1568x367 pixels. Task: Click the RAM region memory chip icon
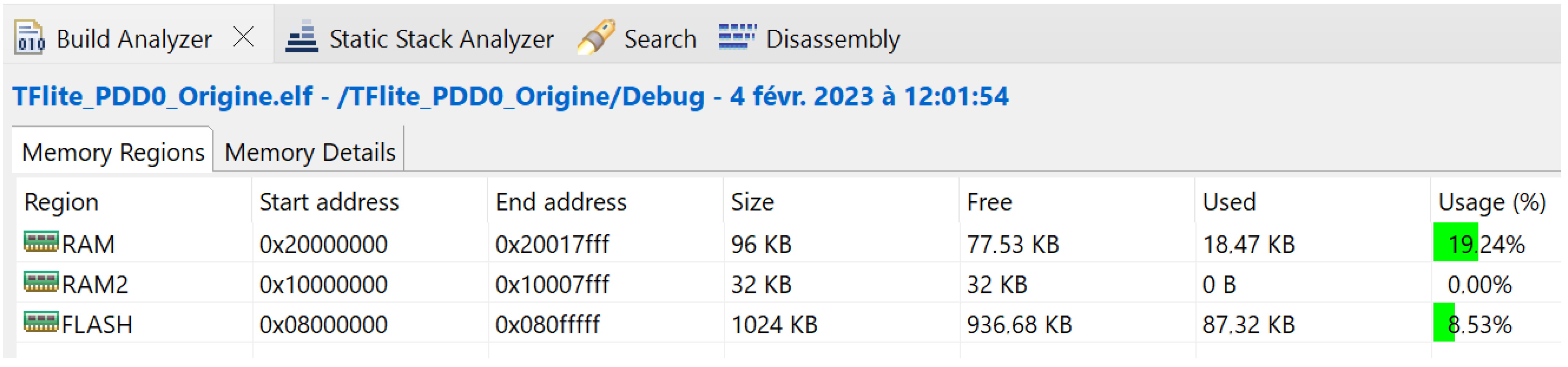(x=41, y=242)
